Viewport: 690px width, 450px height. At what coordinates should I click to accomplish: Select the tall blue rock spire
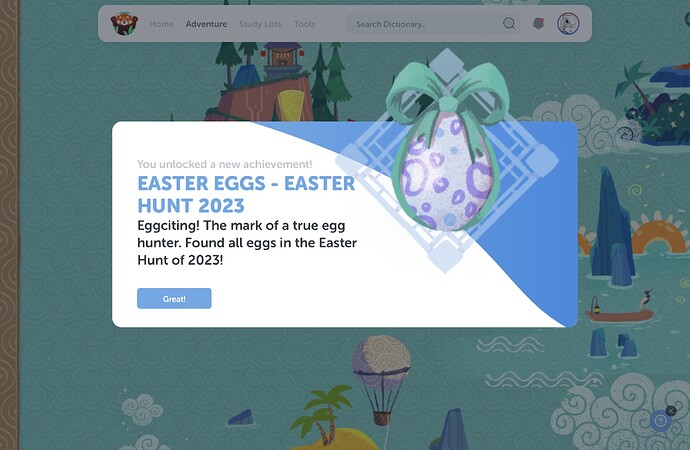[613, 225]
